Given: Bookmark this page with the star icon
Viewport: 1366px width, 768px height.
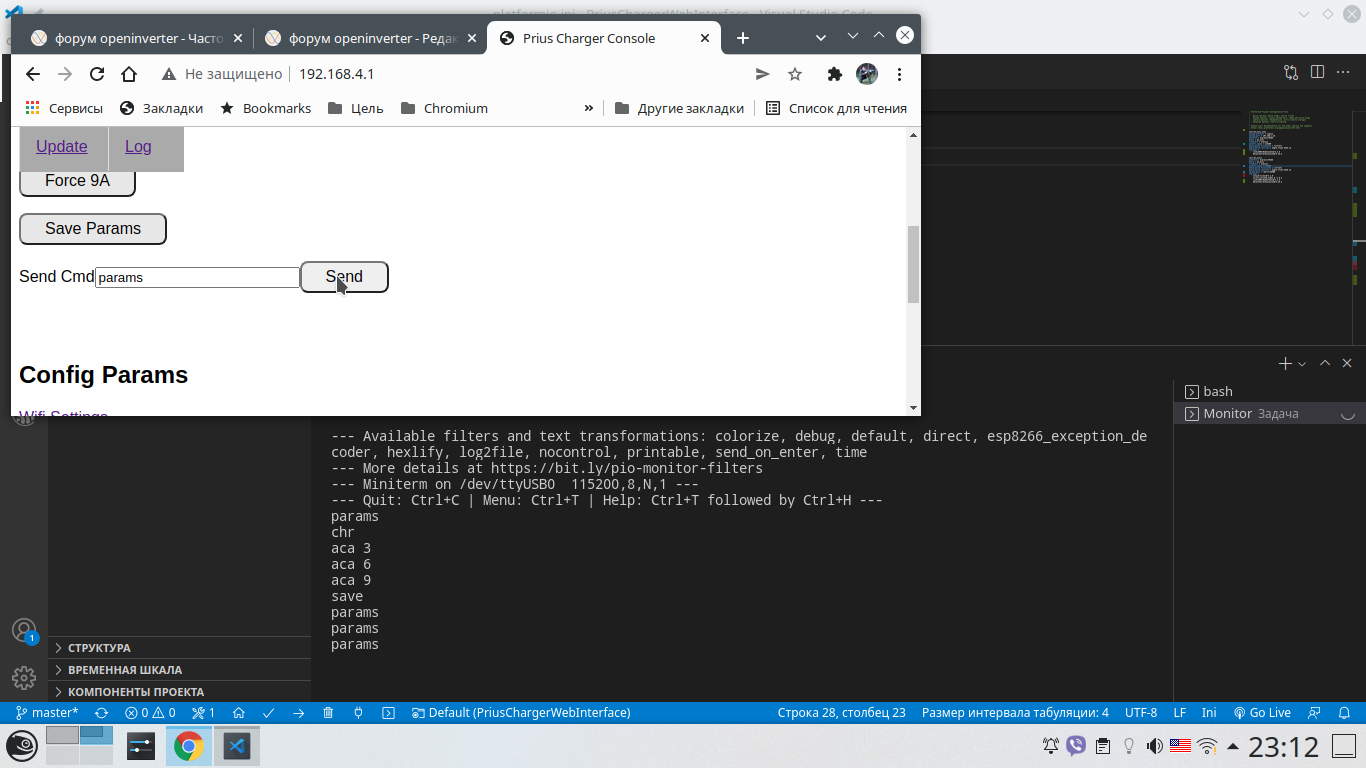Looking at the screenshot, I should coord(795,74).
